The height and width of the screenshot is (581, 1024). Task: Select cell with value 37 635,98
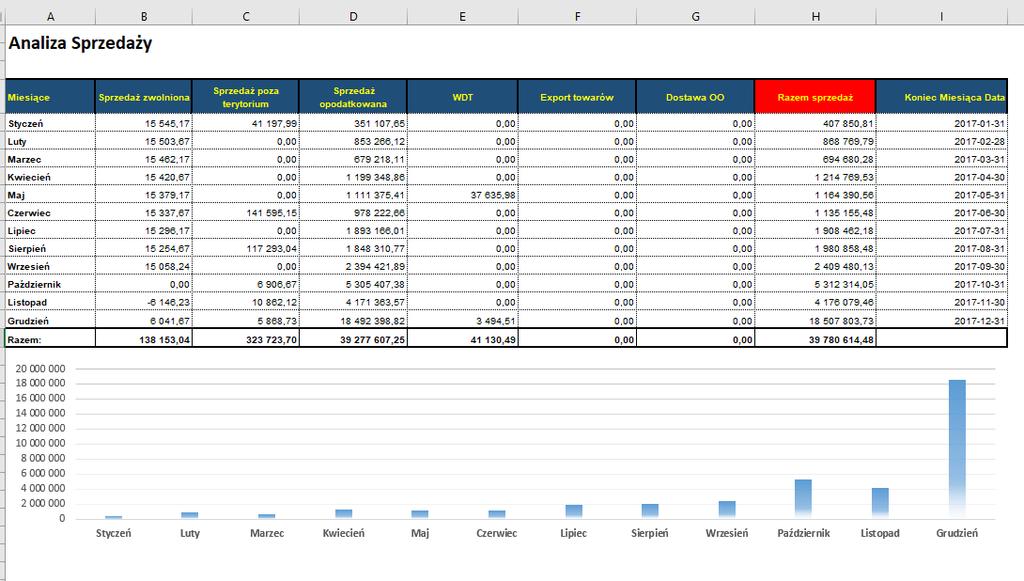click(462, 195)
